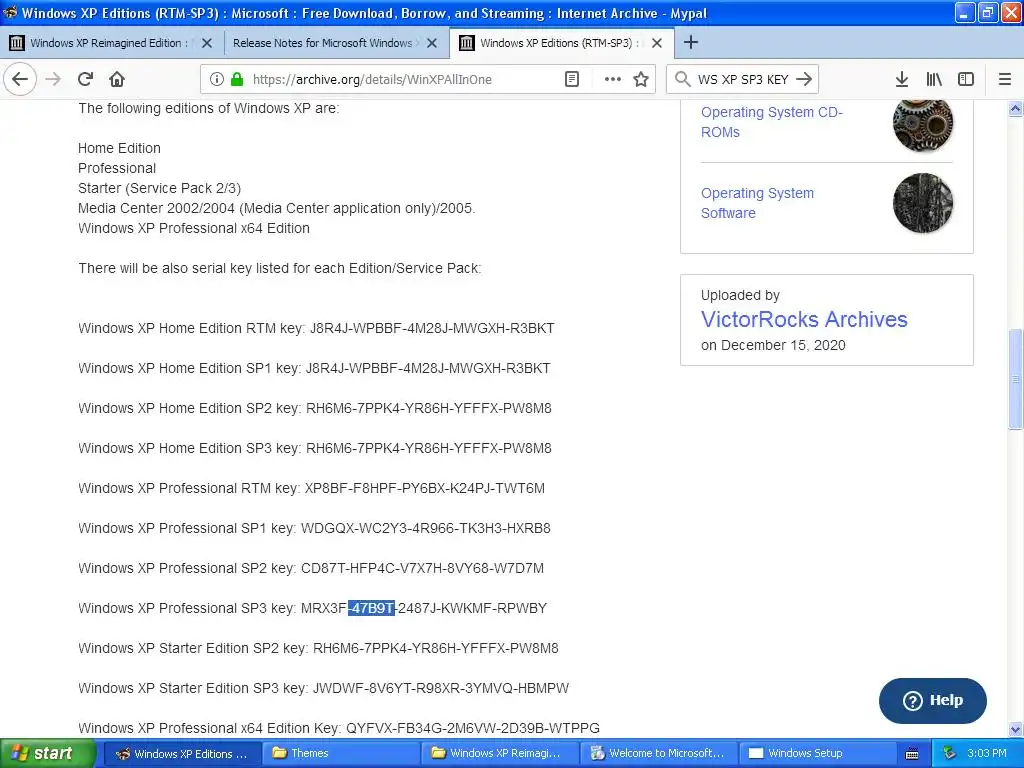Open Operating System CD-ROMs collection link

click(x=772, y=122)
